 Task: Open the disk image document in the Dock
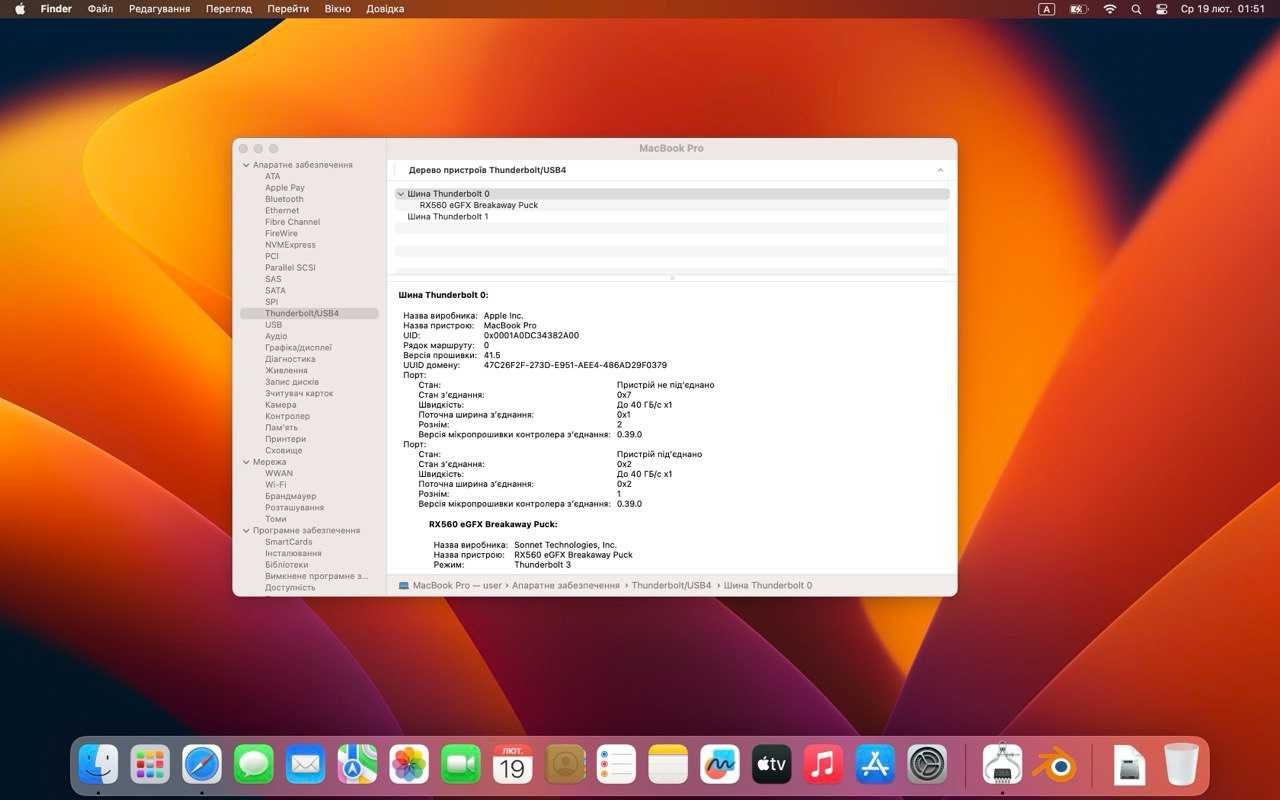1129,765
